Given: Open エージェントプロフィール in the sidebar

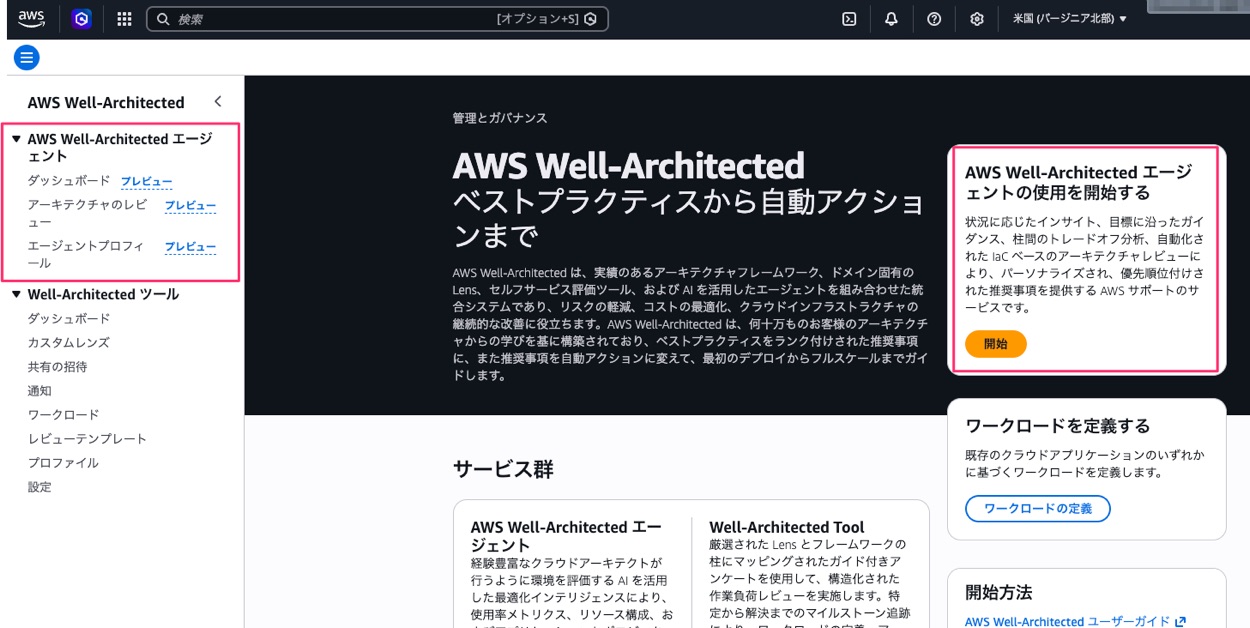Looking at the screenshot, I should click(86, 254).
